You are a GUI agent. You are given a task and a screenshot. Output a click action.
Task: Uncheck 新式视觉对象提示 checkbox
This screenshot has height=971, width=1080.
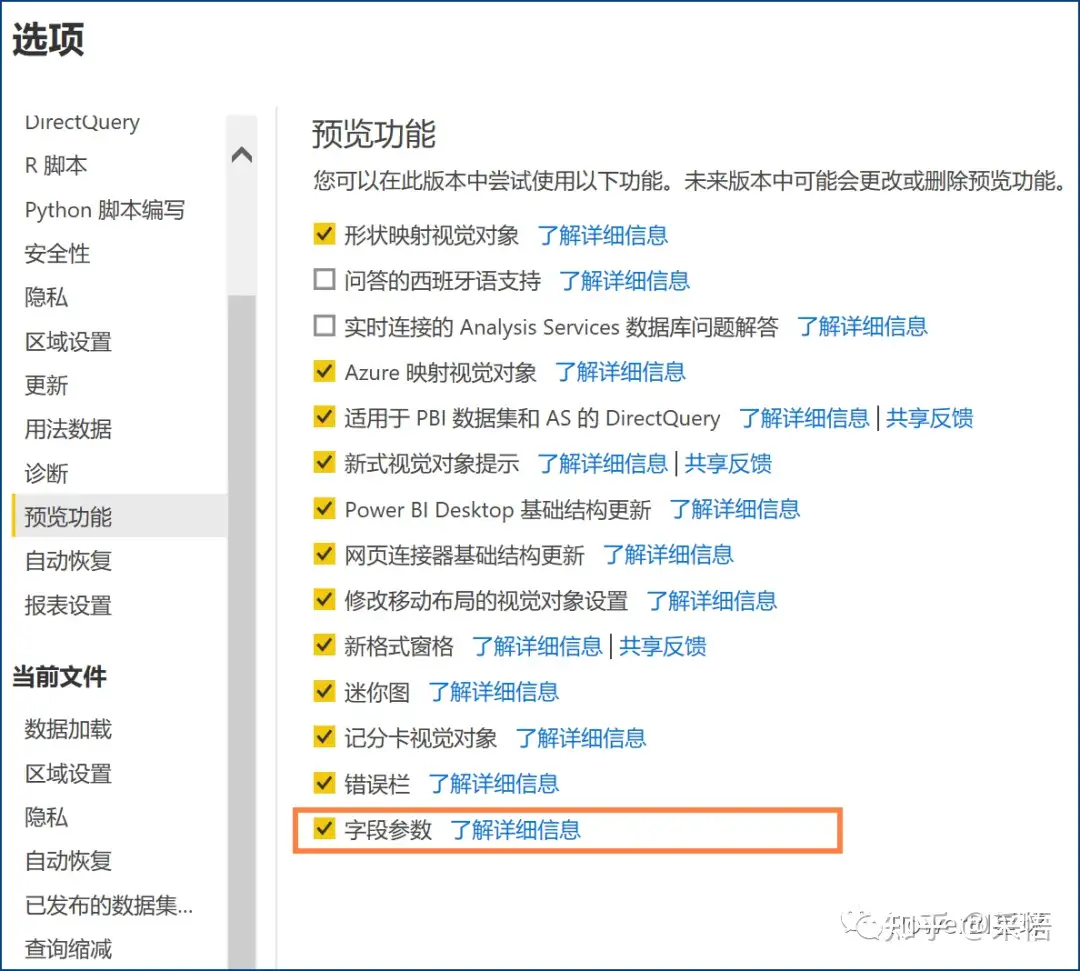(324, 462)
